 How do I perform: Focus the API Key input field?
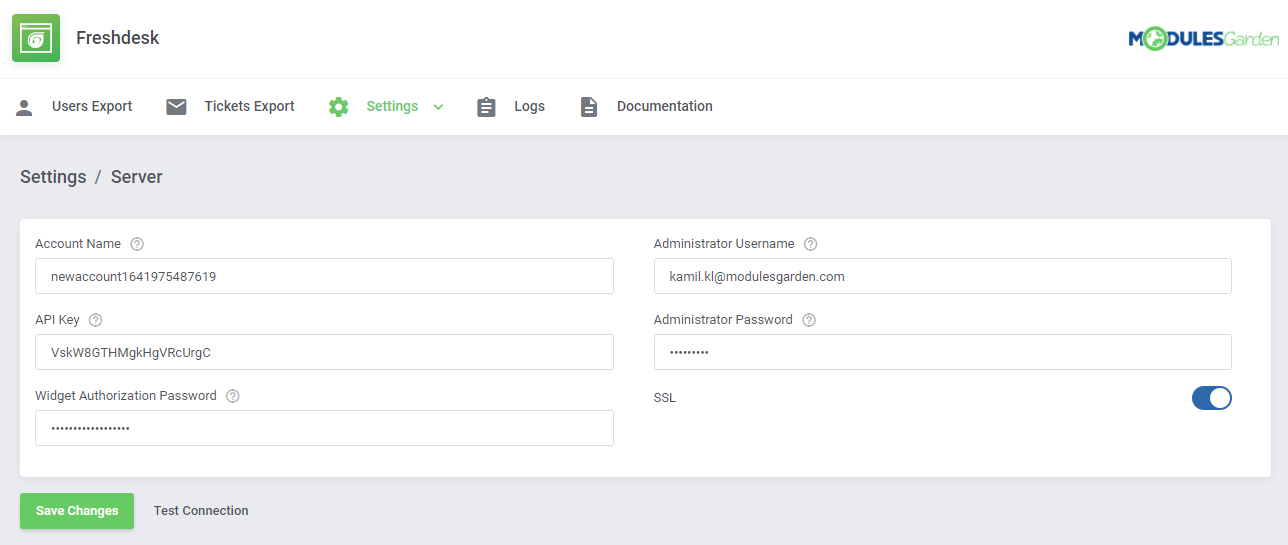[x=324, y=352]
